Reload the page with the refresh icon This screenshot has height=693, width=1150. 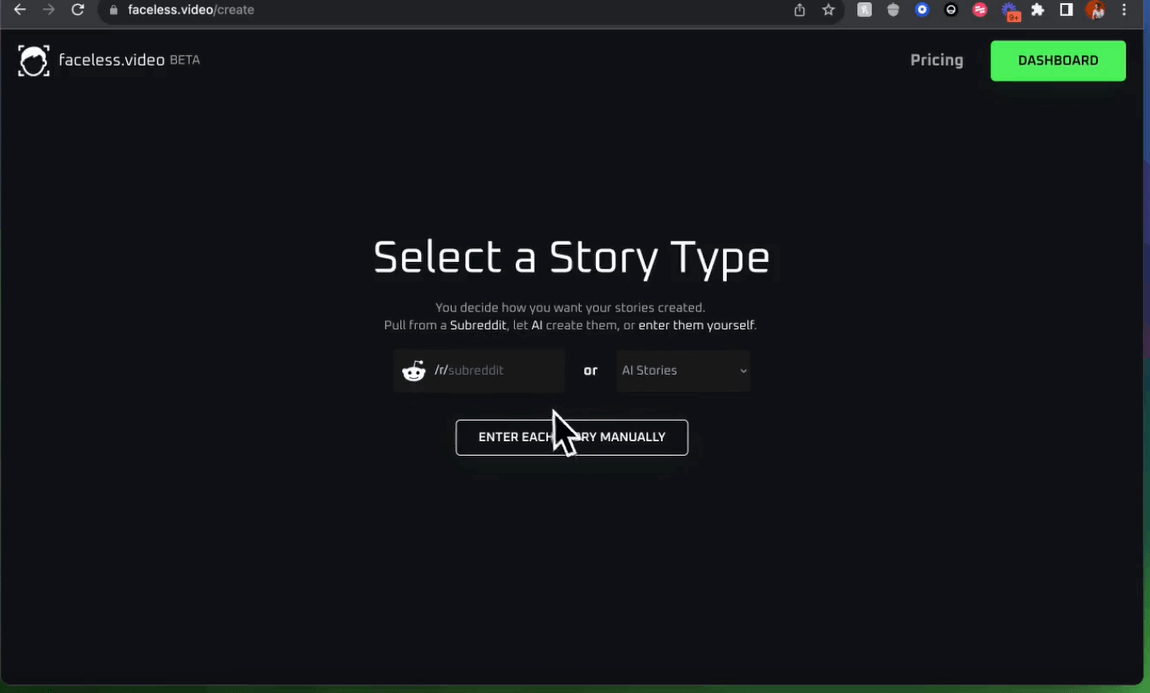point(78,10)
